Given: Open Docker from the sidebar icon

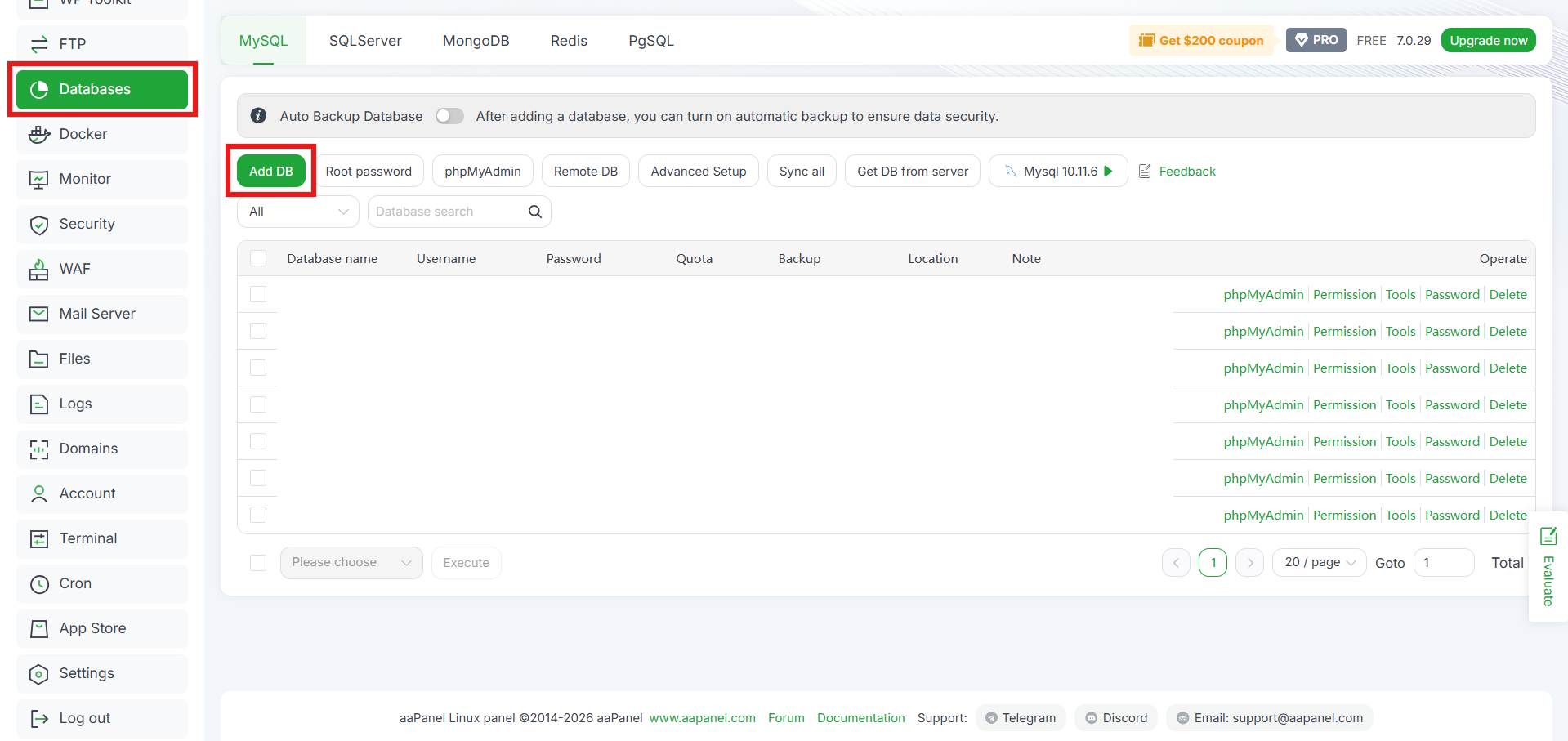Looking at the screenshot, I should tap(38, 135).
